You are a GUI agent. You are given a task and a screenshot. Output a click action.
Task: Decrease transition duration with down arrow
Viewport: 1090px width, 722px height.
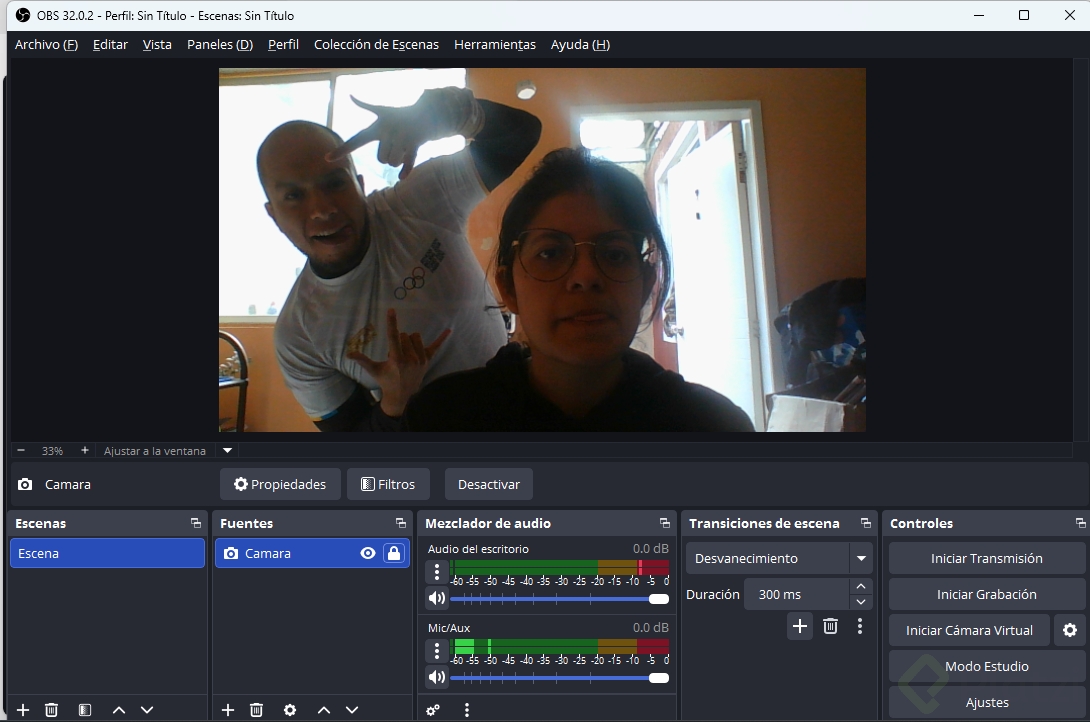[x=861, y=602]
